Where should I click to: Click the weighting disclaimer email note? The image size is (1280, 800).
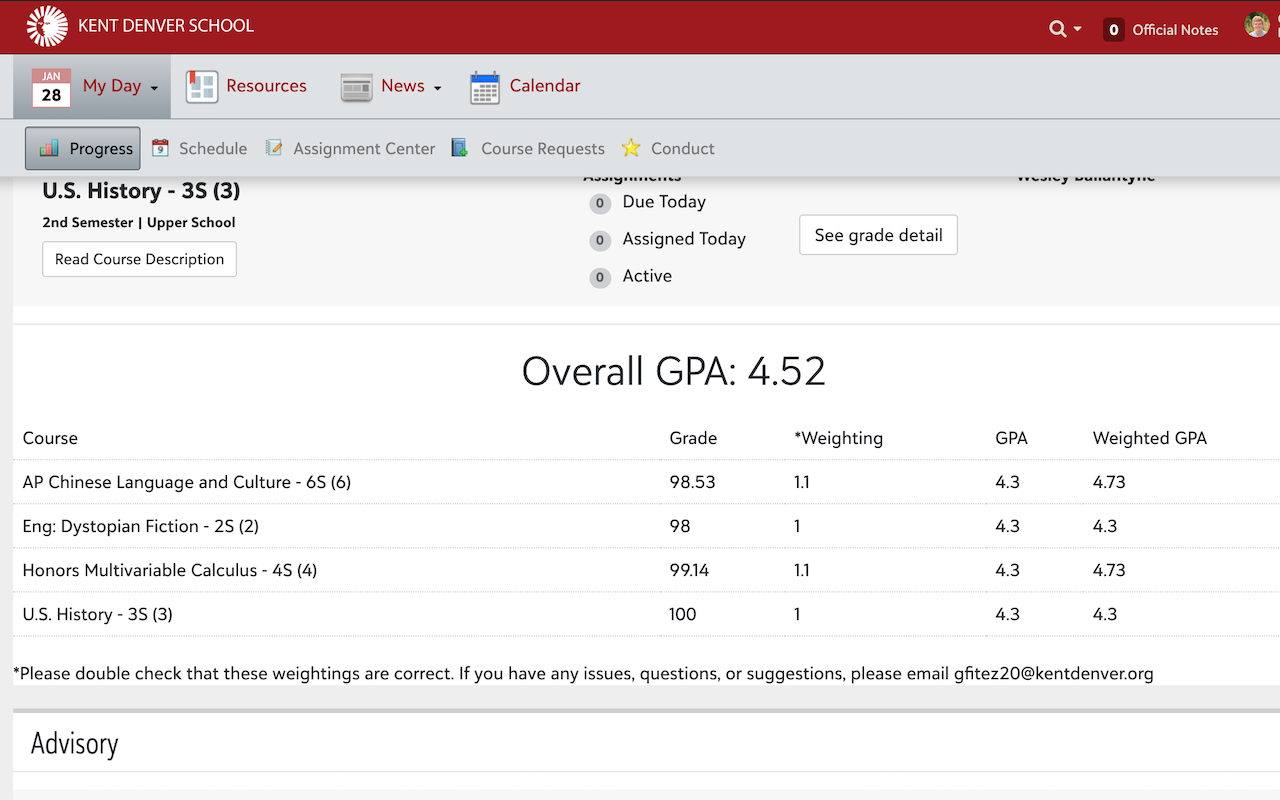click(583, 674)
